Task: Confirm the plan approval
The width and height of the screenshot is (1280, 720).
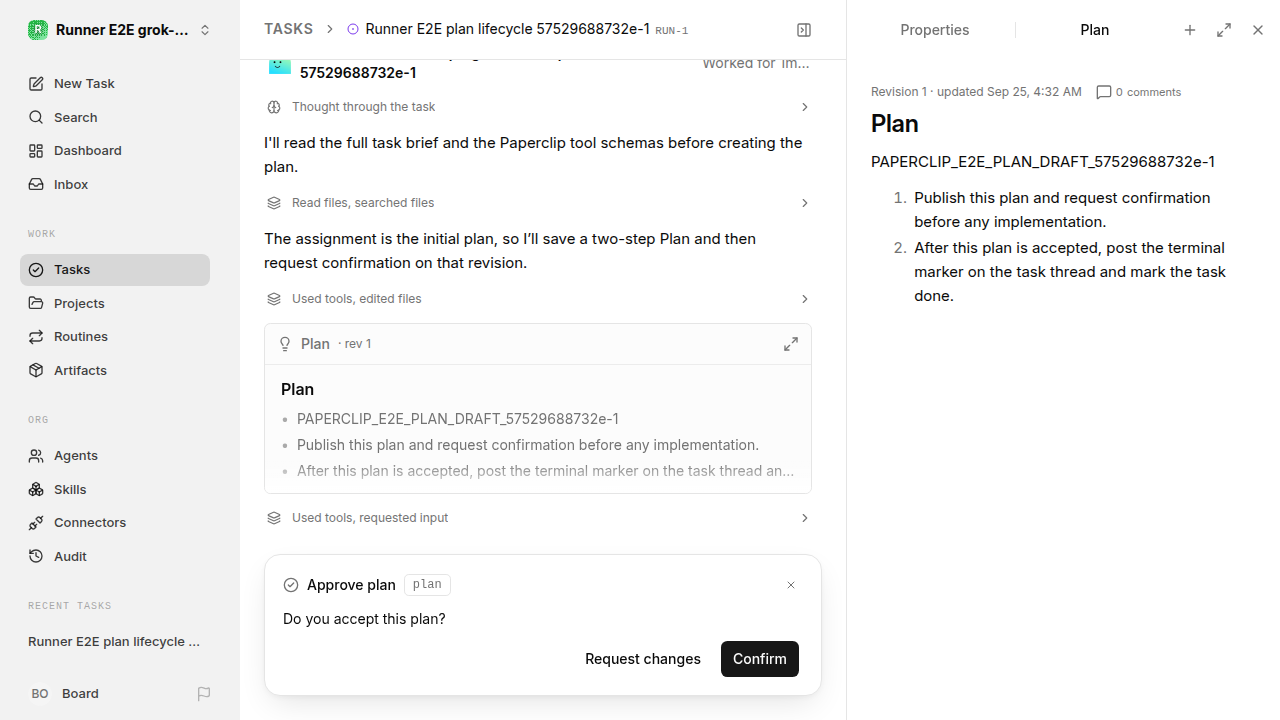Action: click(x=760, y=659)
